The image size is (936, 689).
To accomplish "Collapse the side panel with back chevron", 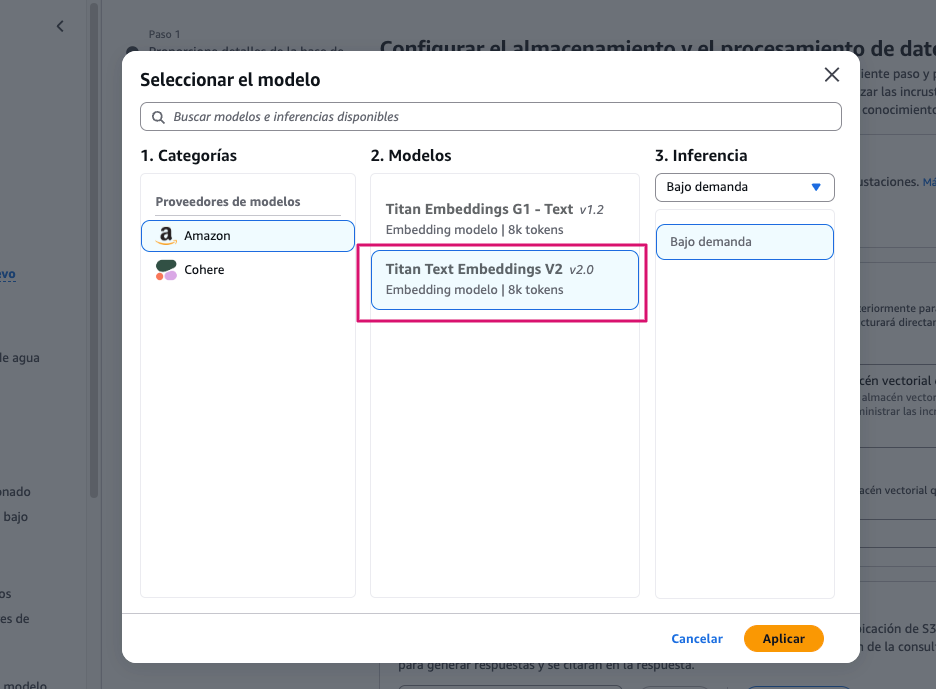I will [60, 26].
